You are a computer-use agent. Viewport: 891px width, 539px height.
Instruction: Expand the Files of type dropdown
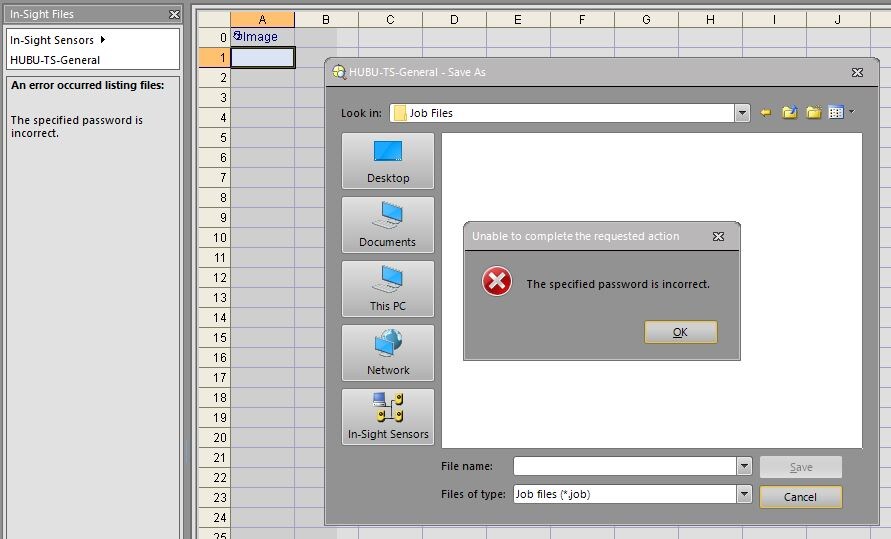744,494
